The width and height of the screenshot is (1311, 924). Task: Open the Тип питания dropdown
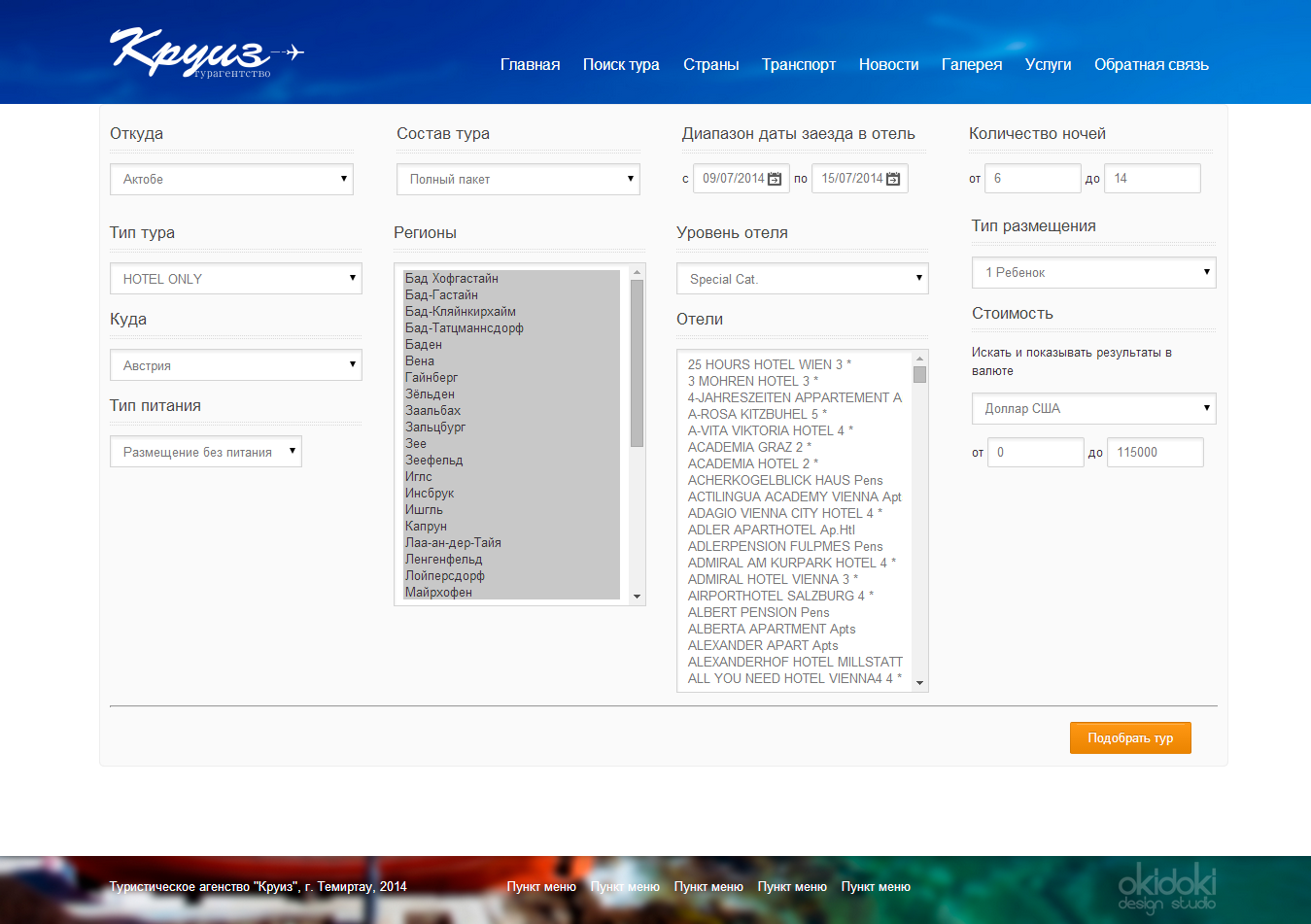(x=205, y=452)
